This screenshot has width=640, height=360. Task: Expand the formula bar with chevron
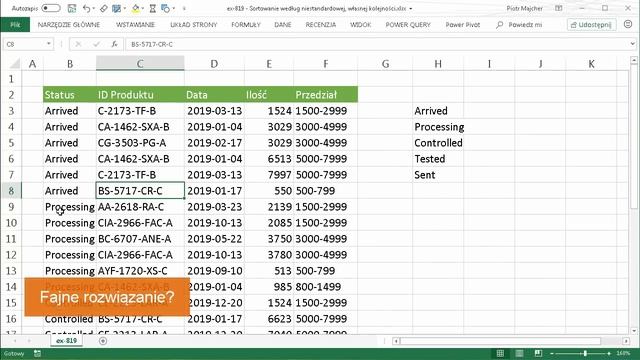coord(632,44)
